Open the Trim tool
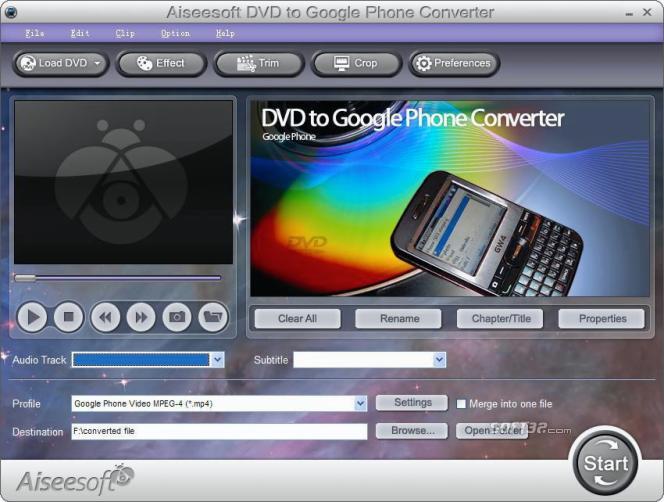Screen dimensions: 664x502 click(x=258, y=64)
